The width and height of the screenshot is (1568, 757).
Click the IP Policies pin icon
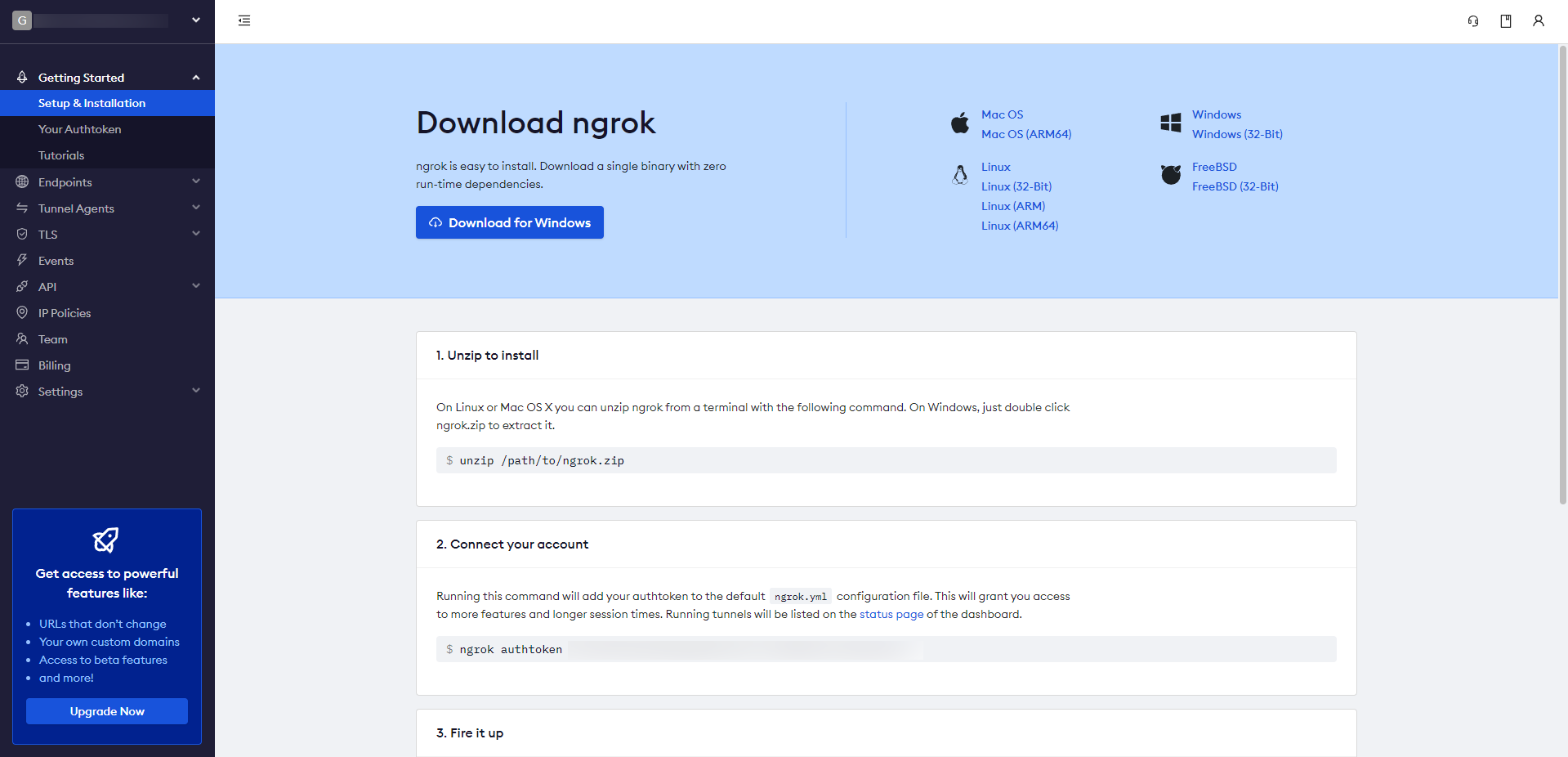pos(22,312)
